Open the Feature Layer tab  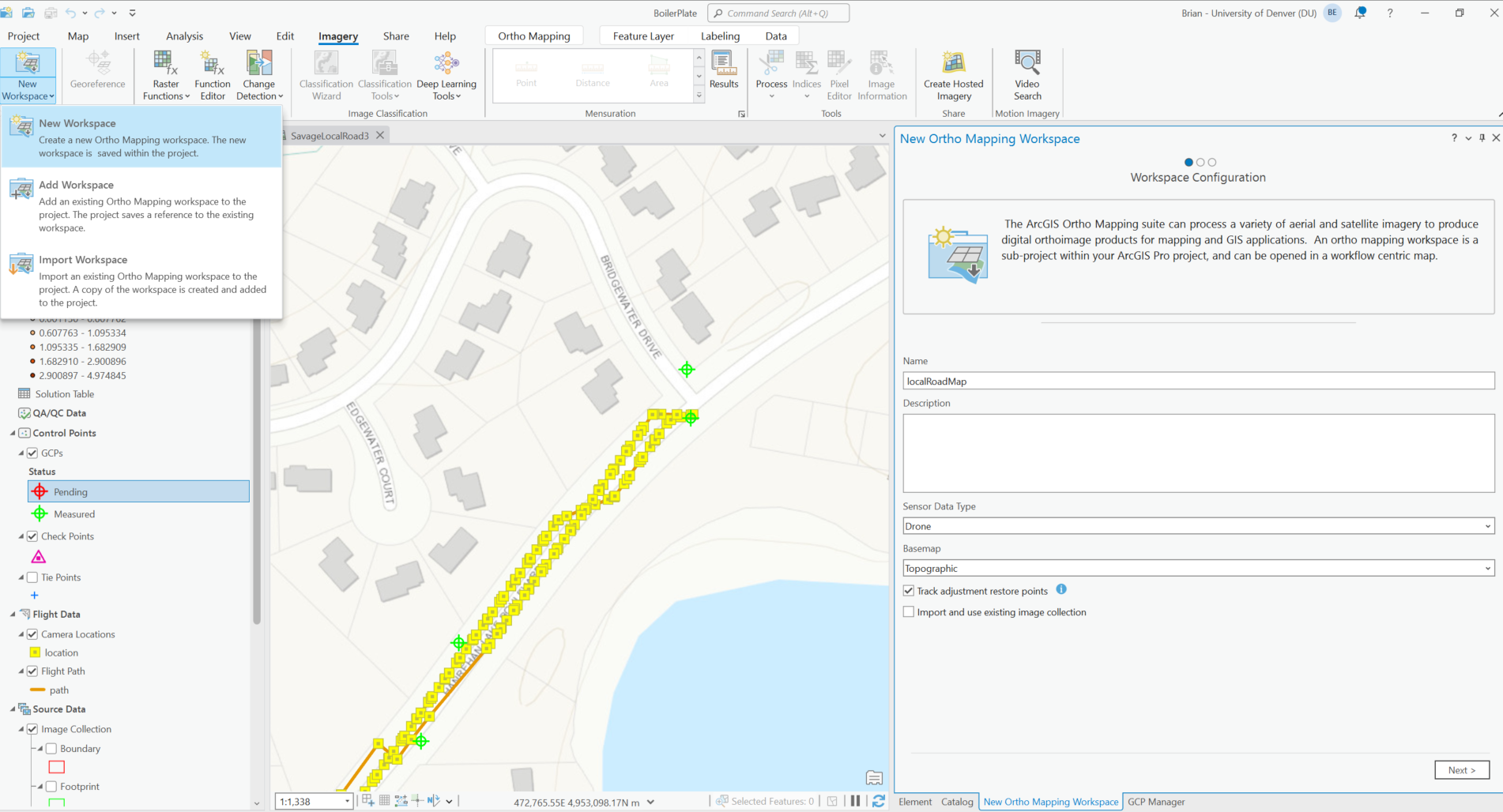click(x=643, y=36)
